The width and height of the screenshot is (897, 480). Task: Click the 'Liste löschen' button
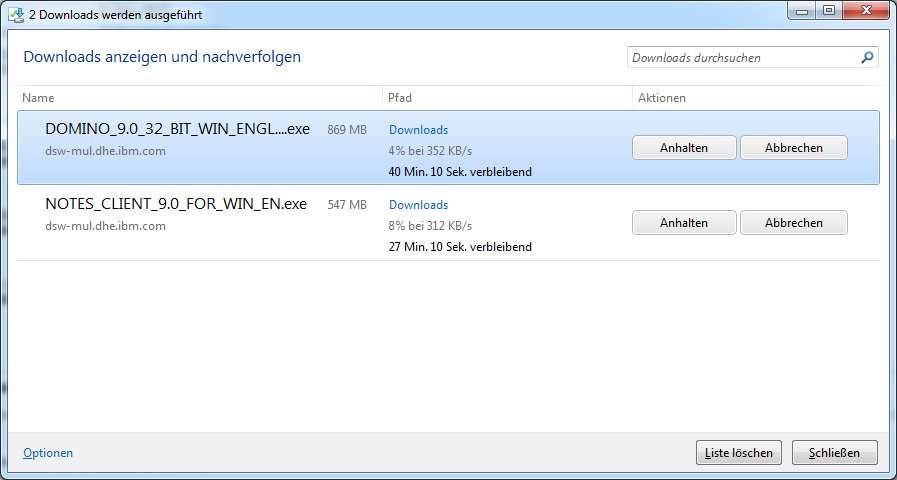pyautogui.click(x=738, y=453)
